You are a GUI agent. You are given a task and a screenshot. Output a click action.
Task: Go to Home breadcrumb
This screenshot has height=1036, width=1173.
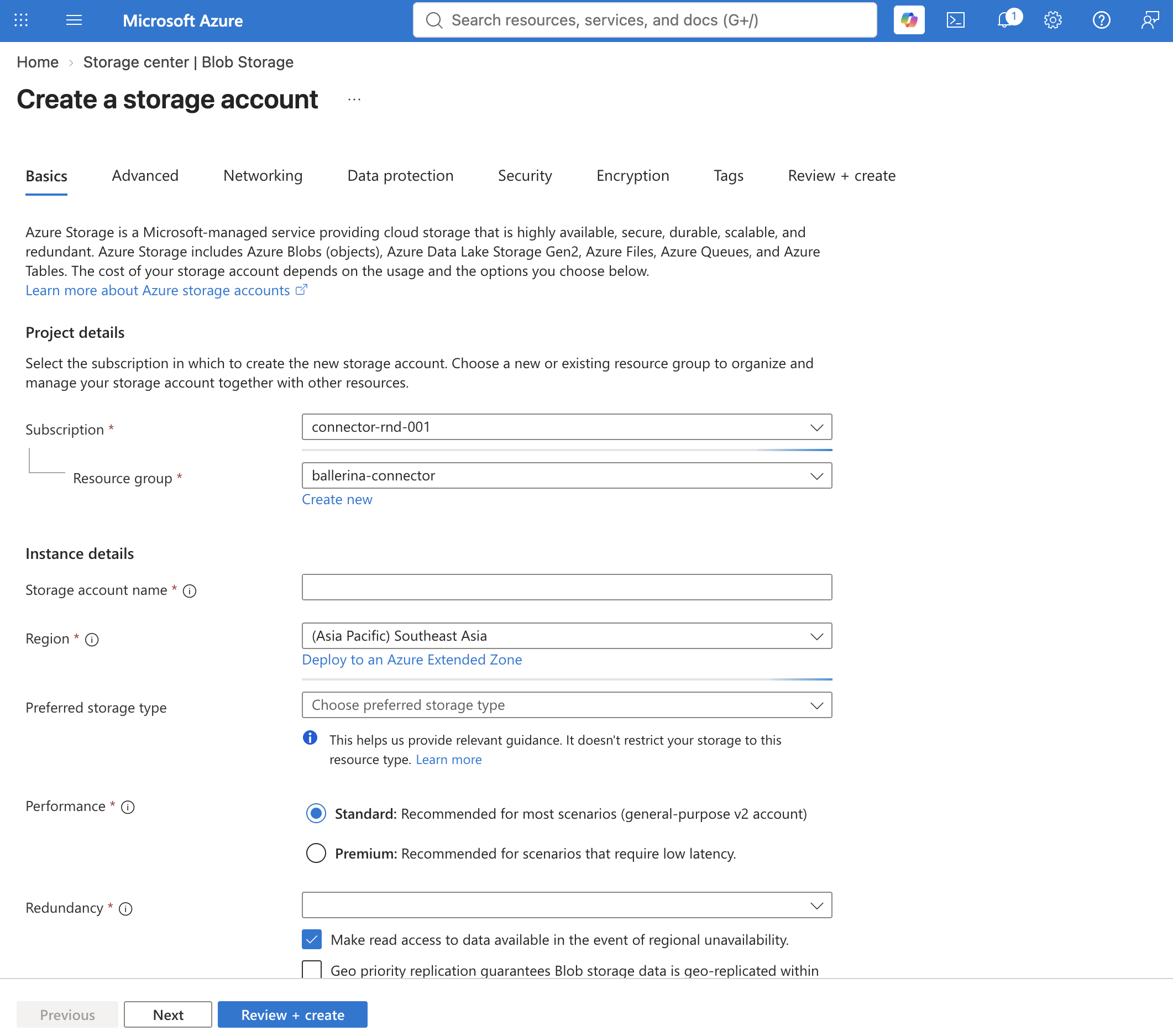[x=37, y=62]
